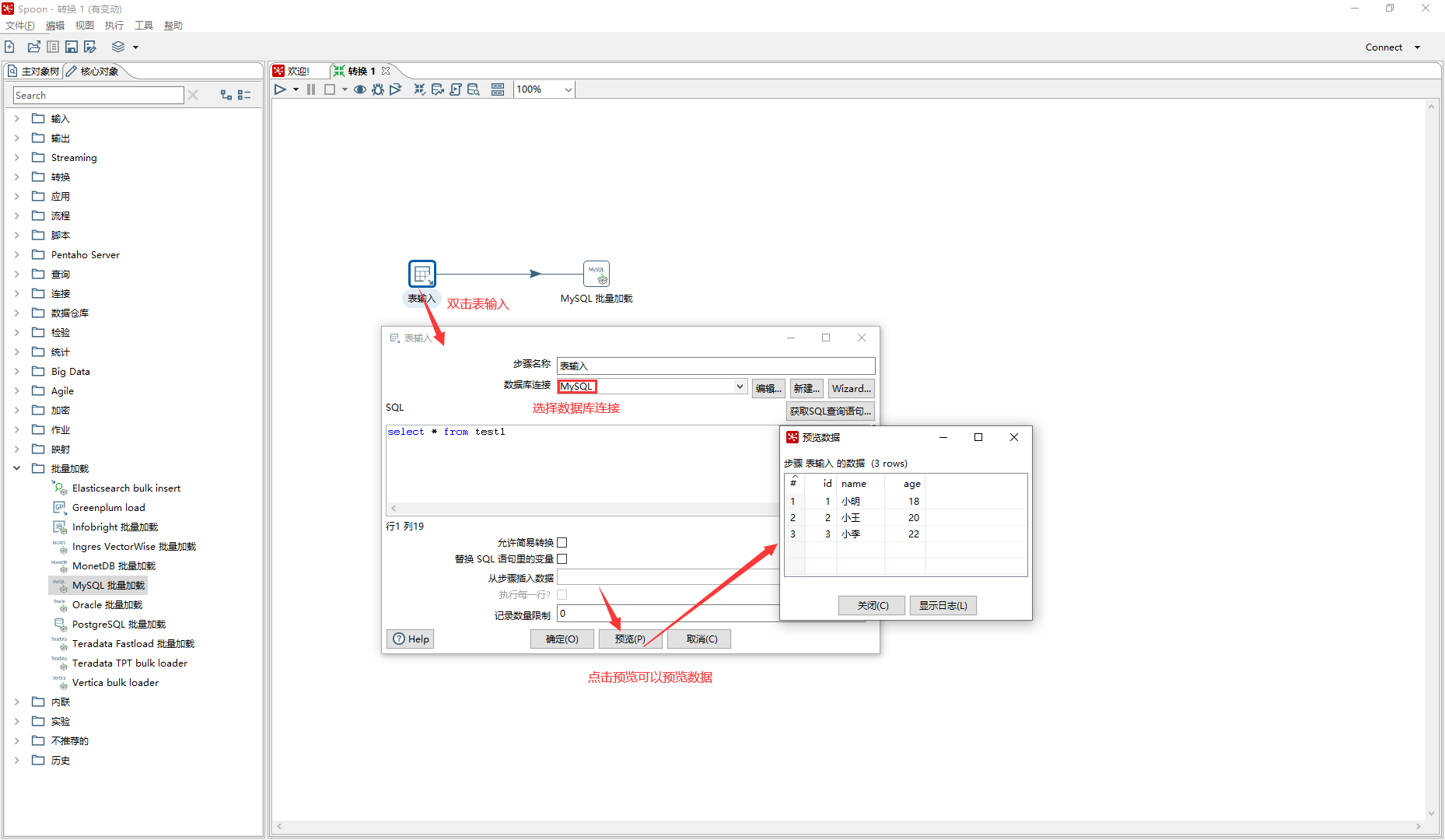Click 显示日志(L) in the 预览数据 dialog

coord(943,606)
